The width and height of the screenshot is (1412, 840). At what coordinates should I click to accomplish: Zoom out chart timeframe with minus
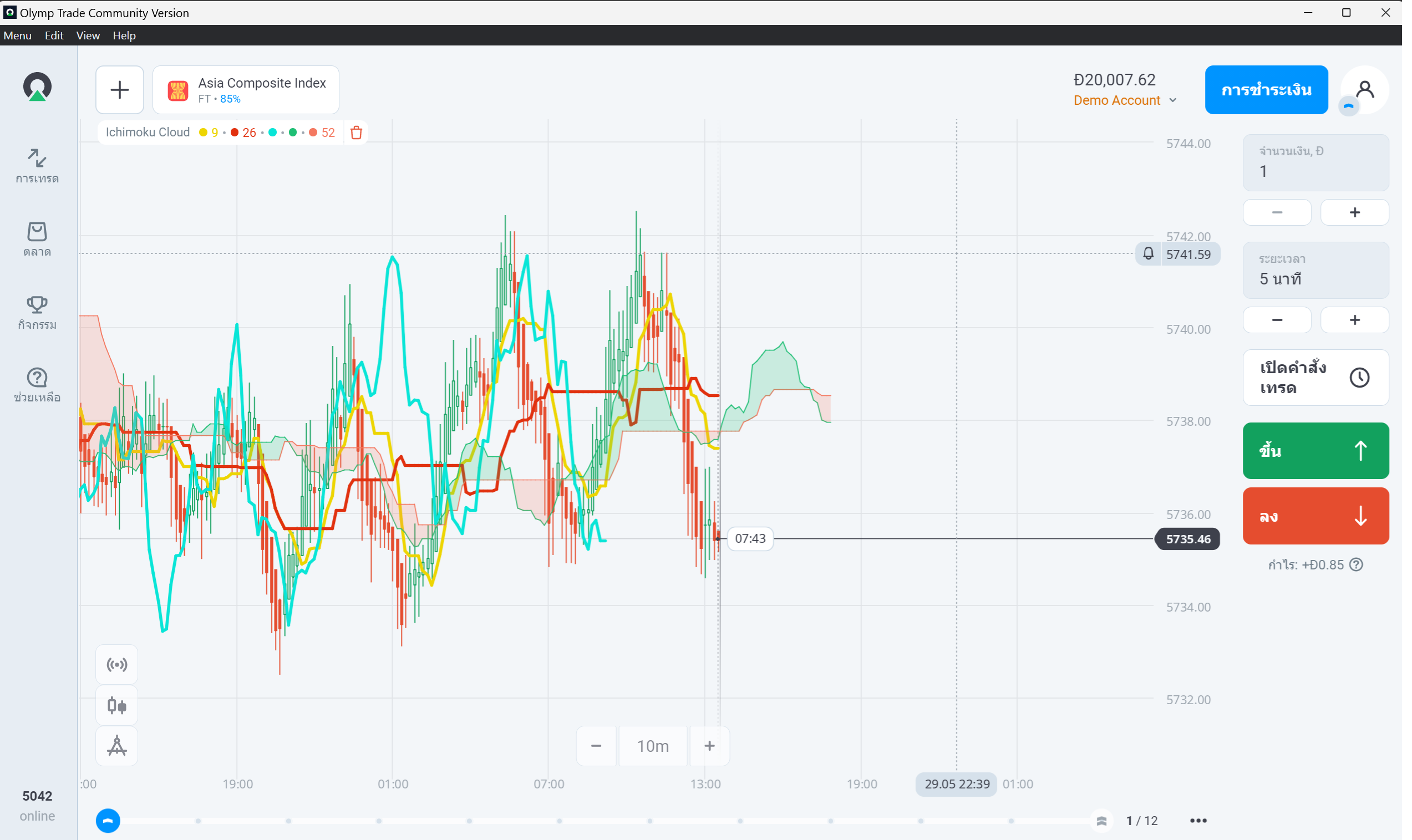[596, 746]
